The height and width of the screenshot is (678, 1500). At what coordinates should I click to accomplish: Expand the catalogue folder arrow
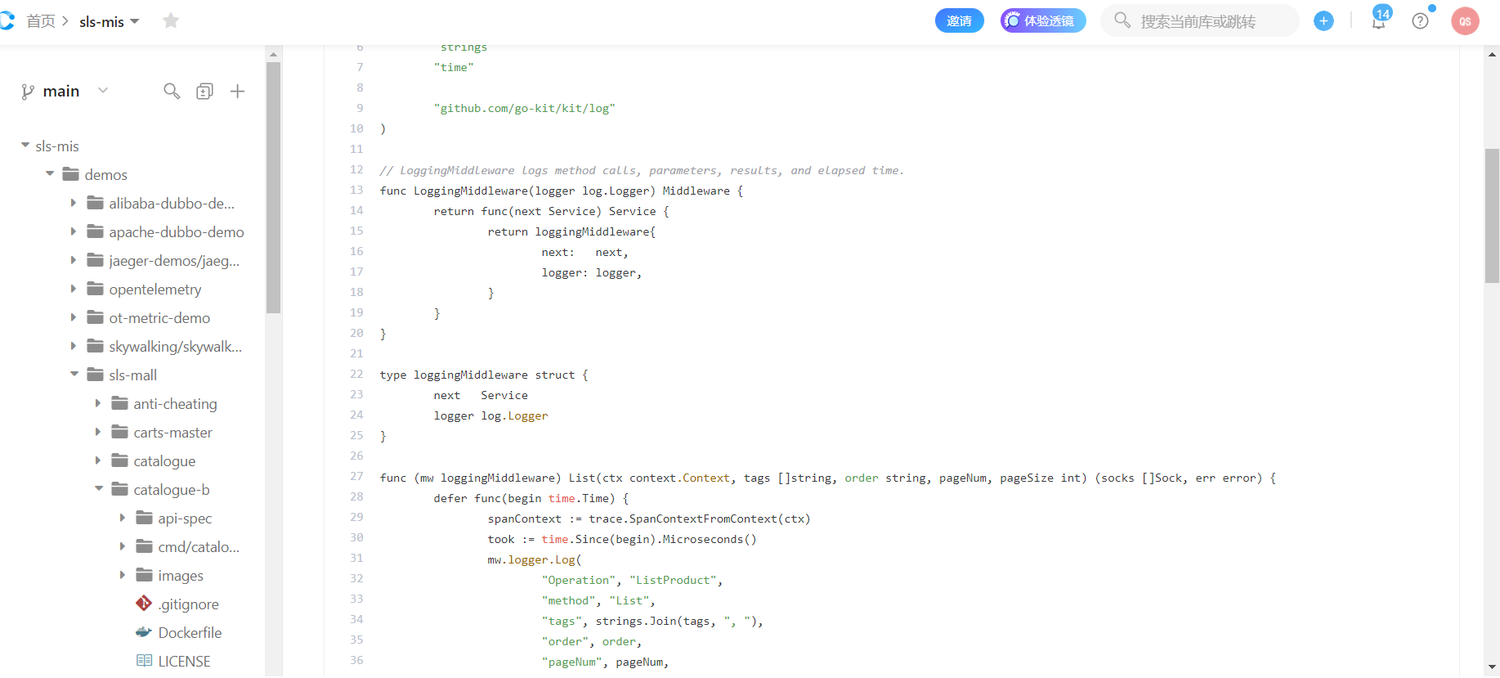point(98,461)
